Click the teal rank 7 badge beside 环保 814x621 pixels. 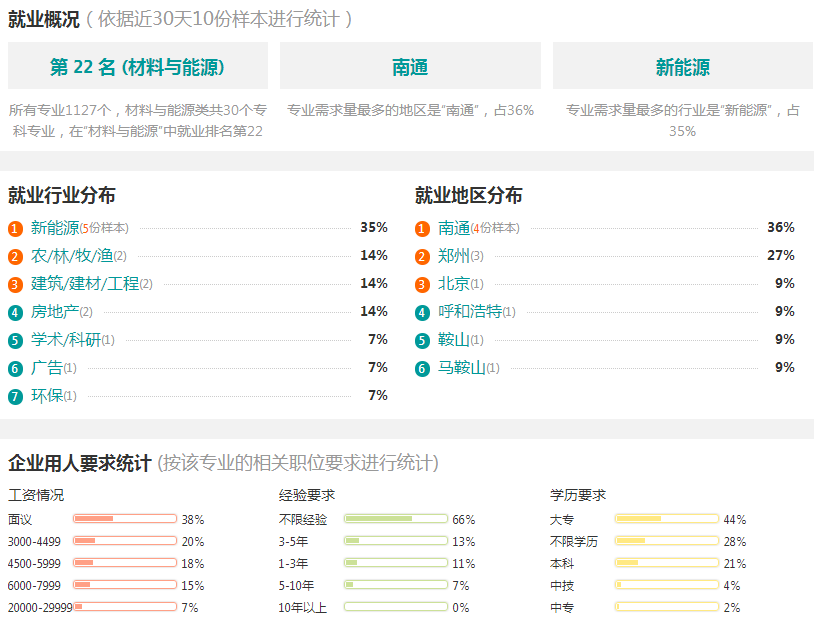pyautogui.click(x=15, y=397)
